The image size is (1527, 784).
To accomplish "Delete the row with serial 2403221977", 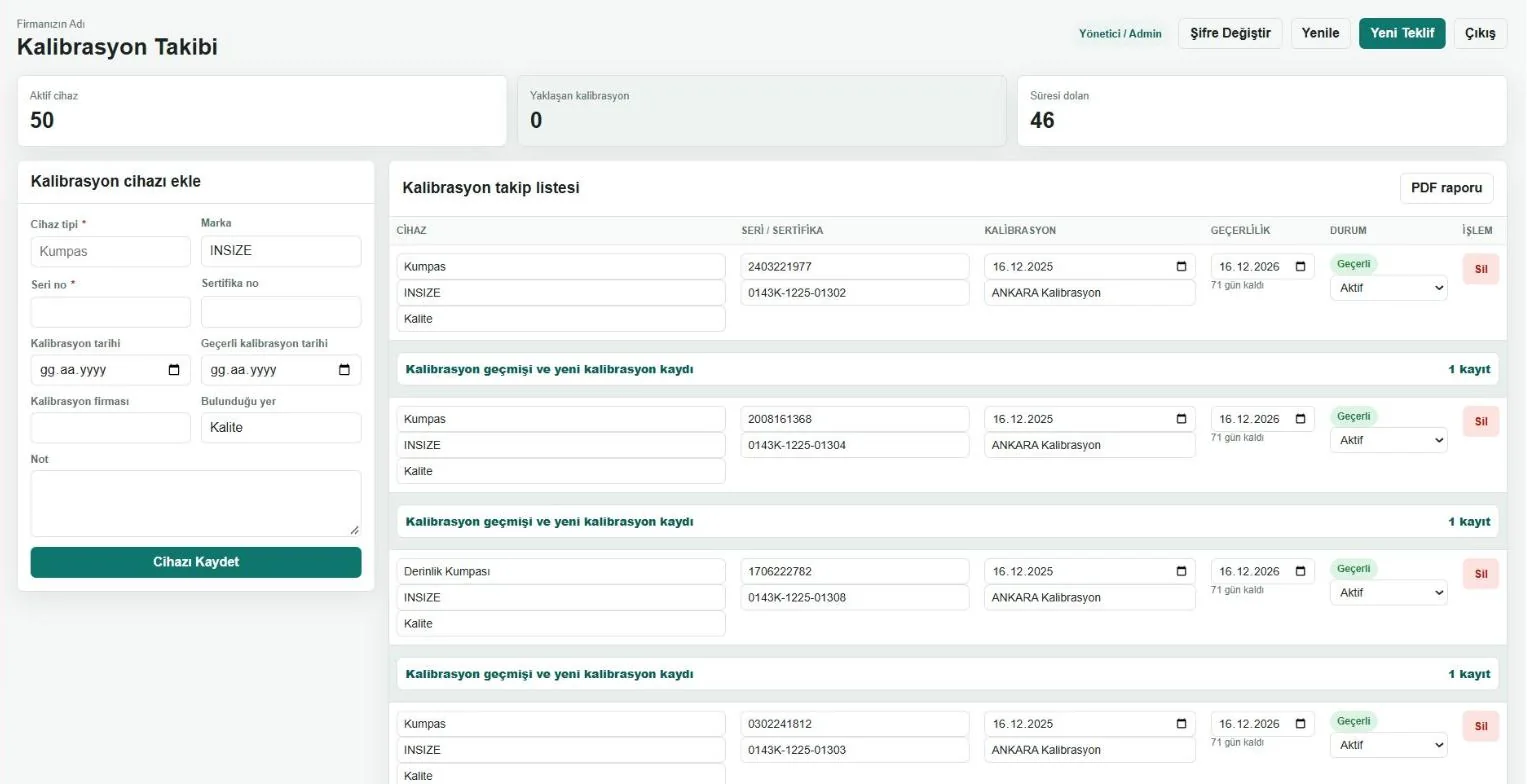I will 1480,269.
